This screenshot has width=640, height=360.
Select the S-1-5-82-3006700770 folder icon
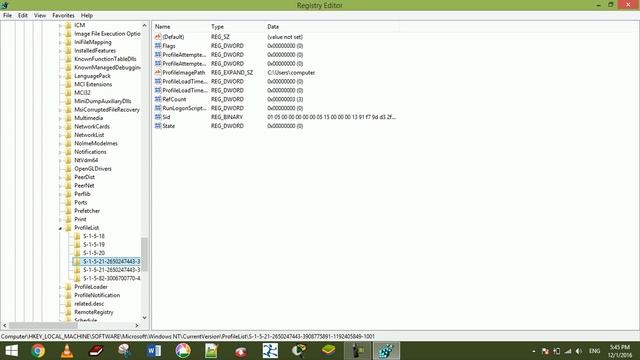click(x=77, y=278)
